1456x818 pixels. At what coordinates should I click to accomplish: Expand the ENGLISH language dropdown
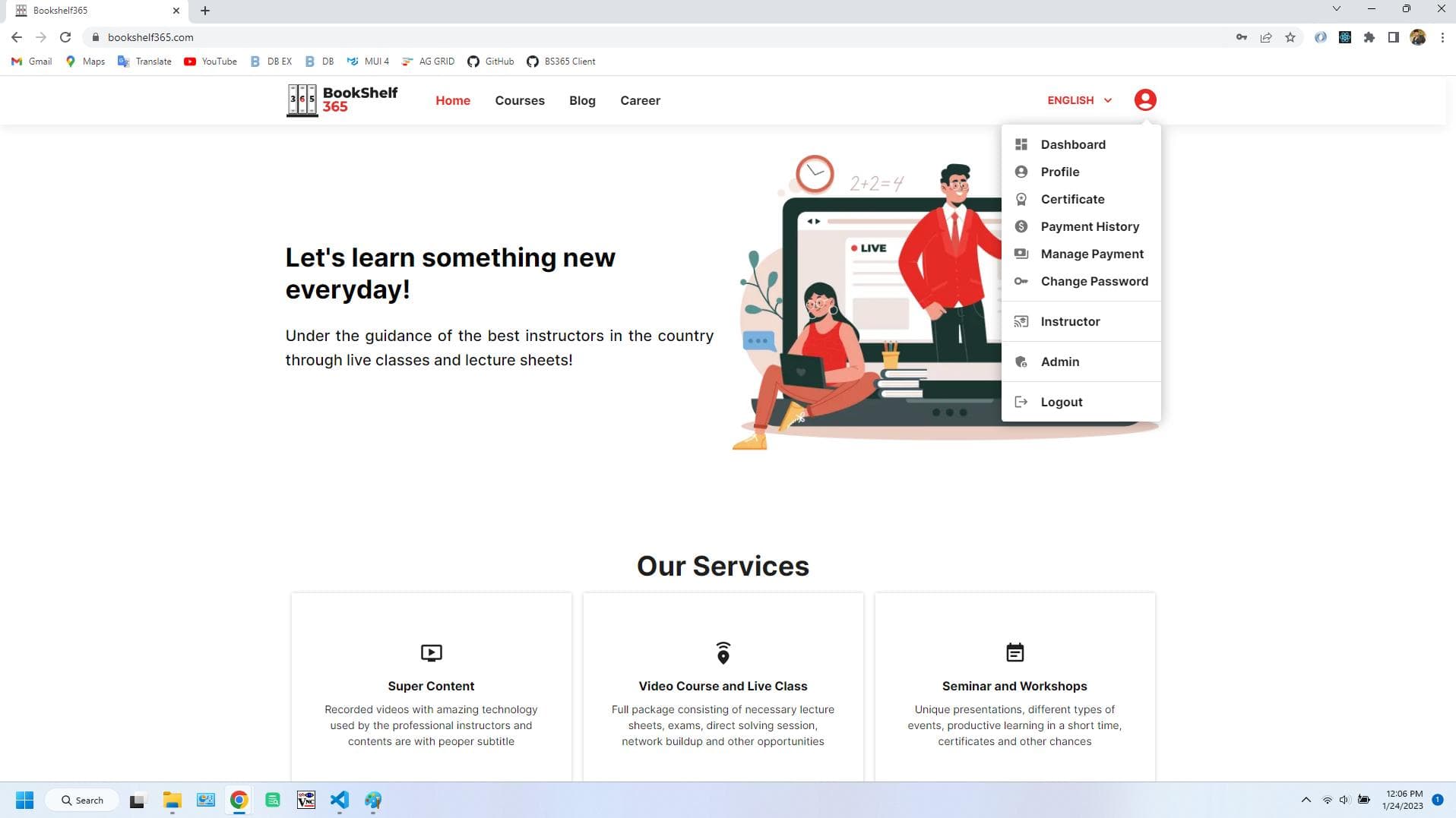coord(1080,100)
